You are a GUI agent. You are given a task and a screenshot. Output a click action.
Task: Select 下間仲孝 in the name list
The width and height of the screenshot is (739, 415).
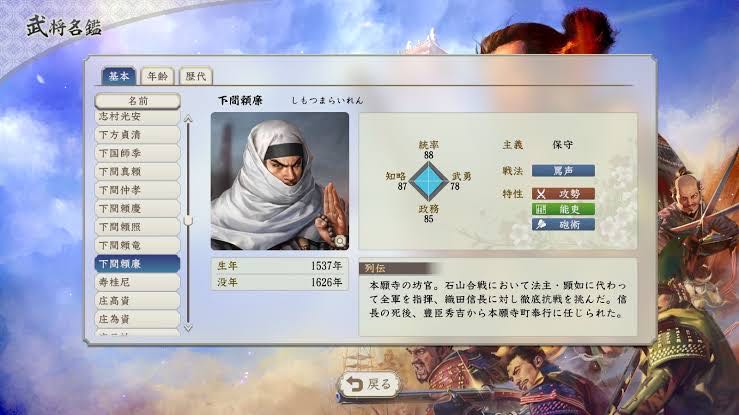[x=138, y=190]
